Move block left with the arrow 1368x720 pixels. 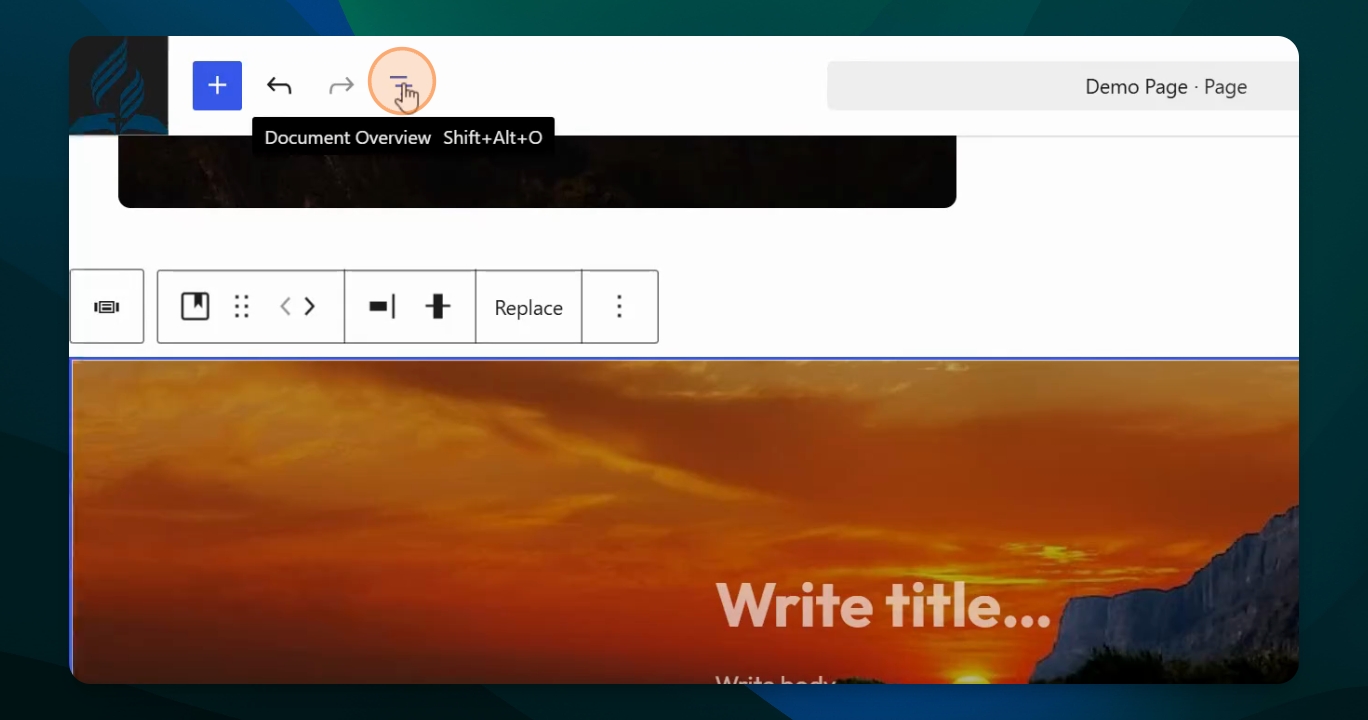click(x=285, y=307)
